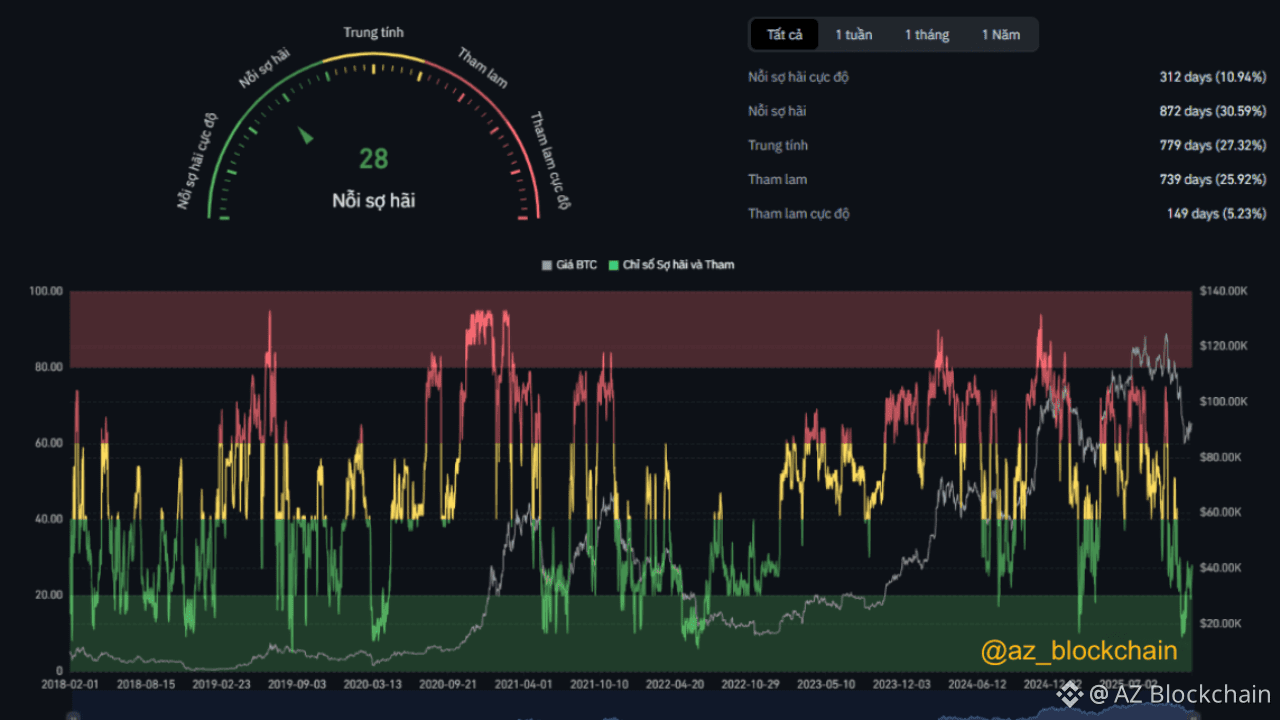This screenshot has height=720, width=1280.
Task: Click the Tham lam cực độ stats row label
Action: (798, 213)
